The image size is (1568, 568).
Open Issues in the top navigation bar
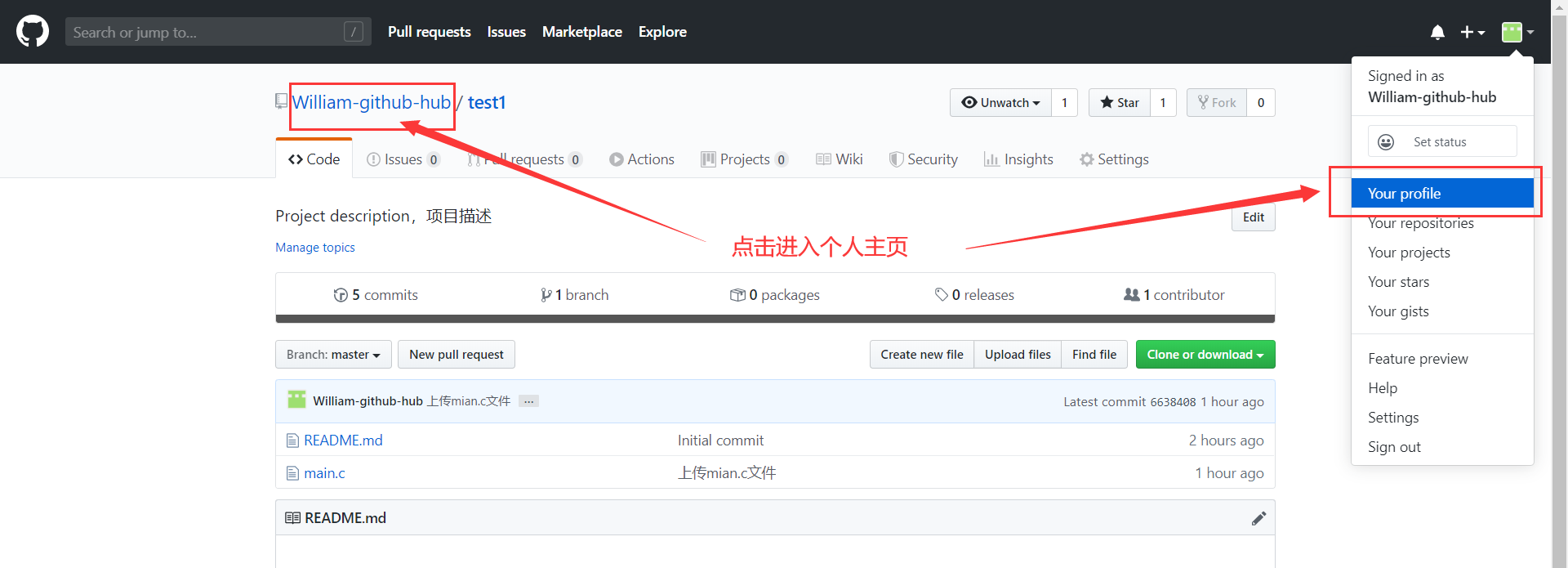pos(506,32)
